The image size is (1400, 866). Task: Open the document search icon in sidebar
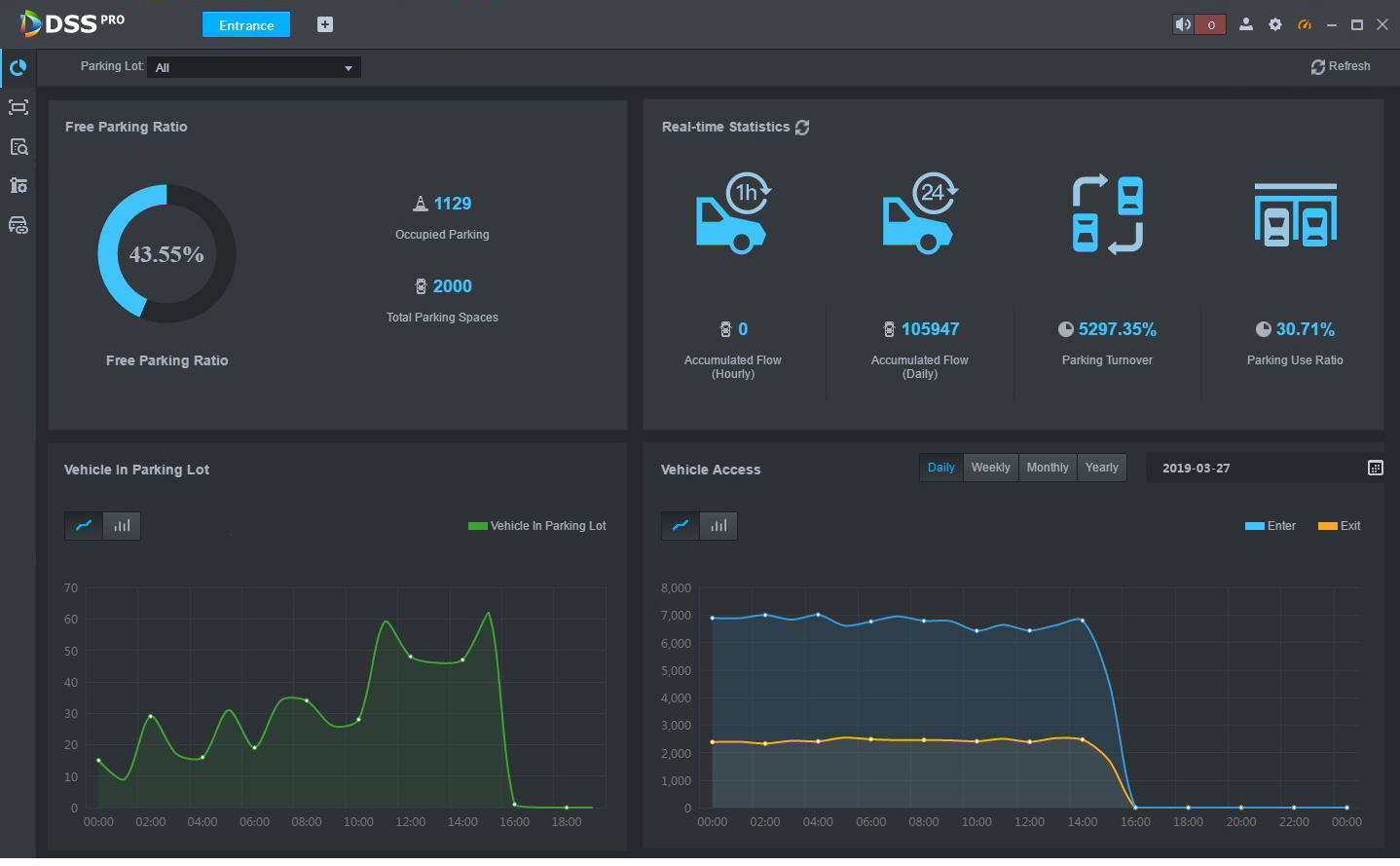18,147
